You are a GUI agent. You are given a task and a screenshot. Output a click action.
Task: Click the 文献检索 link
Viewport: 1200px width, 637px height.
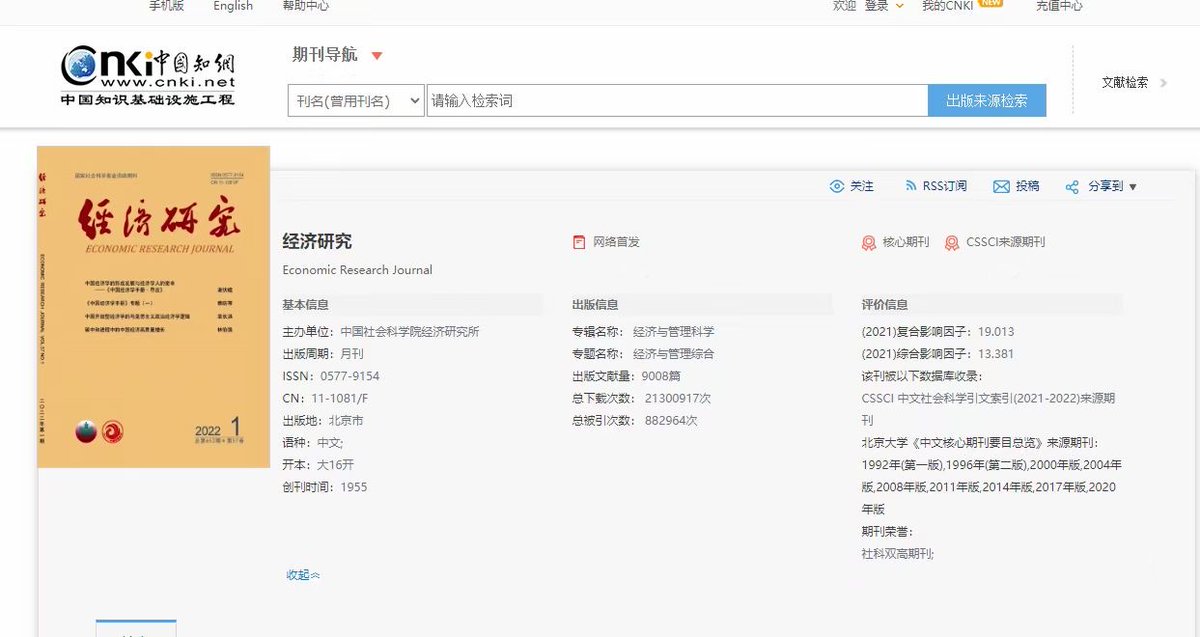[x=1125, y=83]
